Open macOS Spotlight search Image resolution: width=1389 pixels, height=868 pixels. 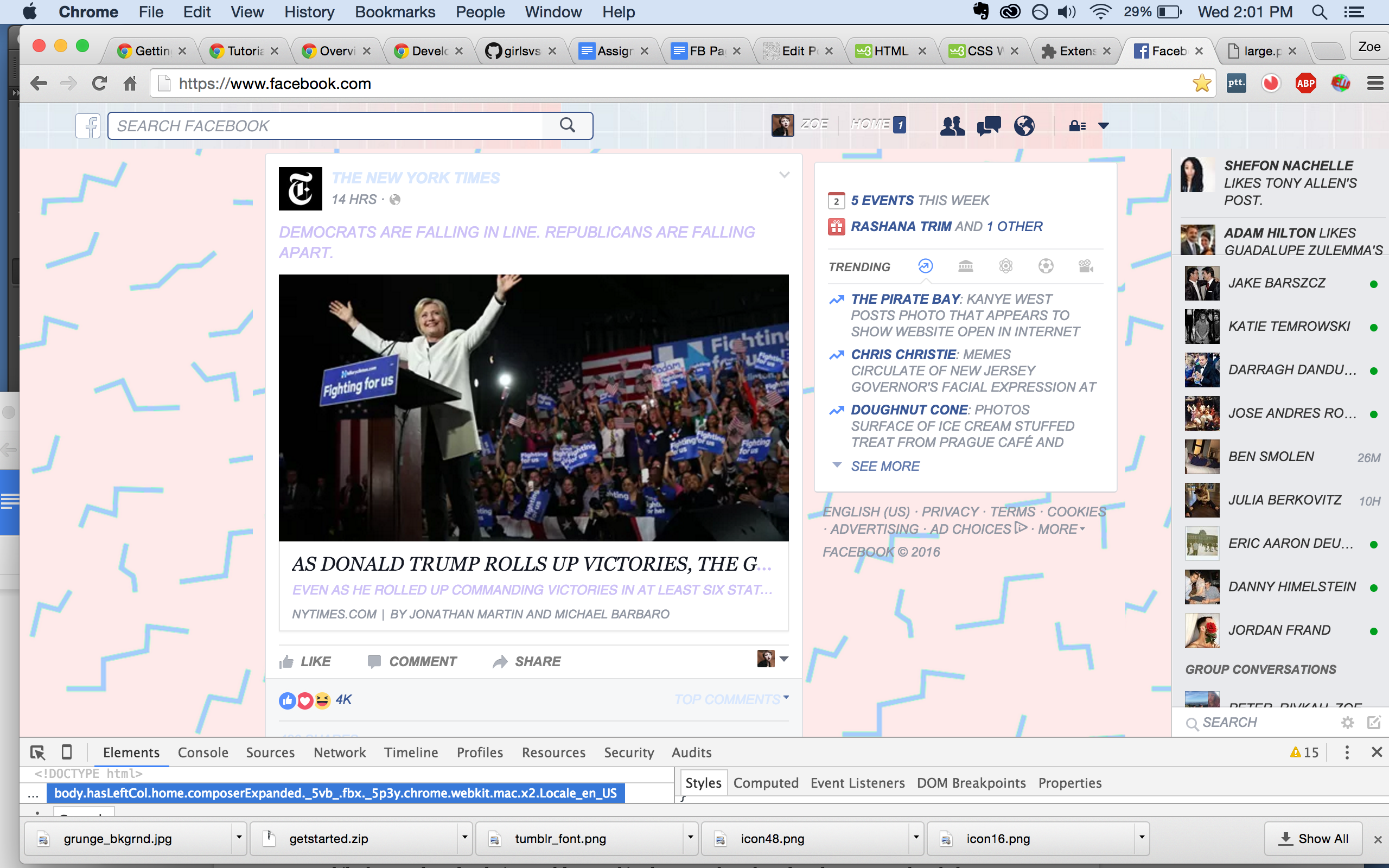pyautogui.click(x=1319, y=12)
